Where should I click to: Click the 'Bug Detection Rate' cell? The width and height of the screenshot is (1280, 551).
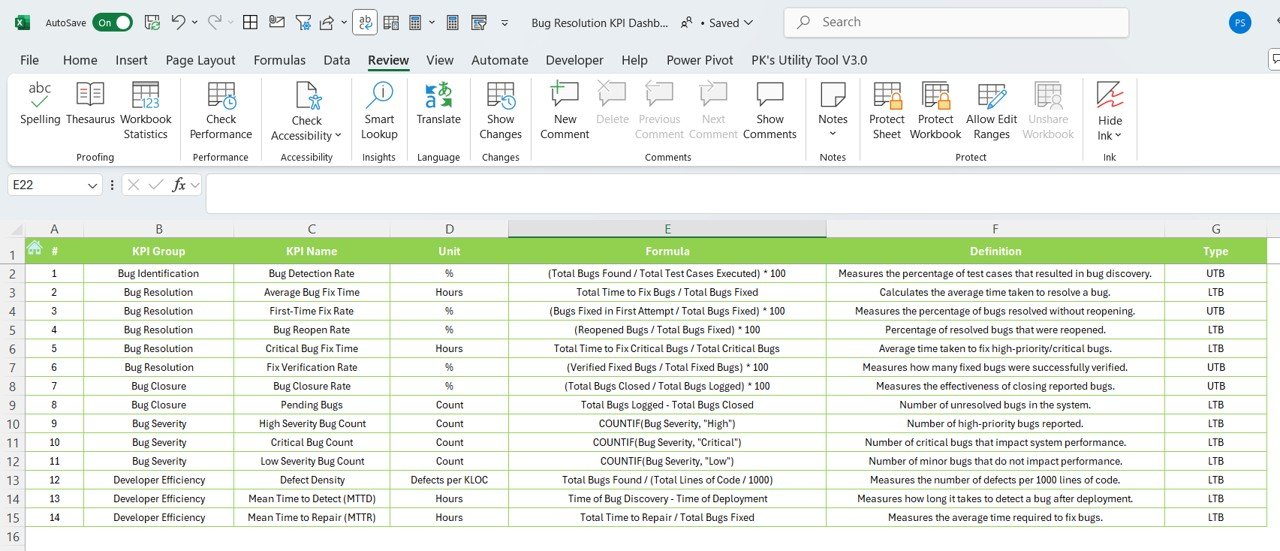[312, 274]
